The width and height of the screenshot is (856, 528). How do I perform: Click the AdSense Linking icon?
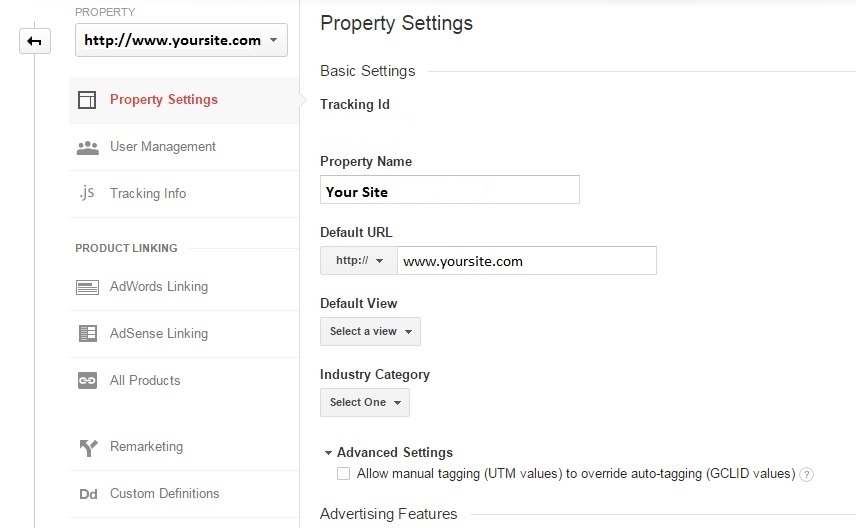click(x=87, y=334)
